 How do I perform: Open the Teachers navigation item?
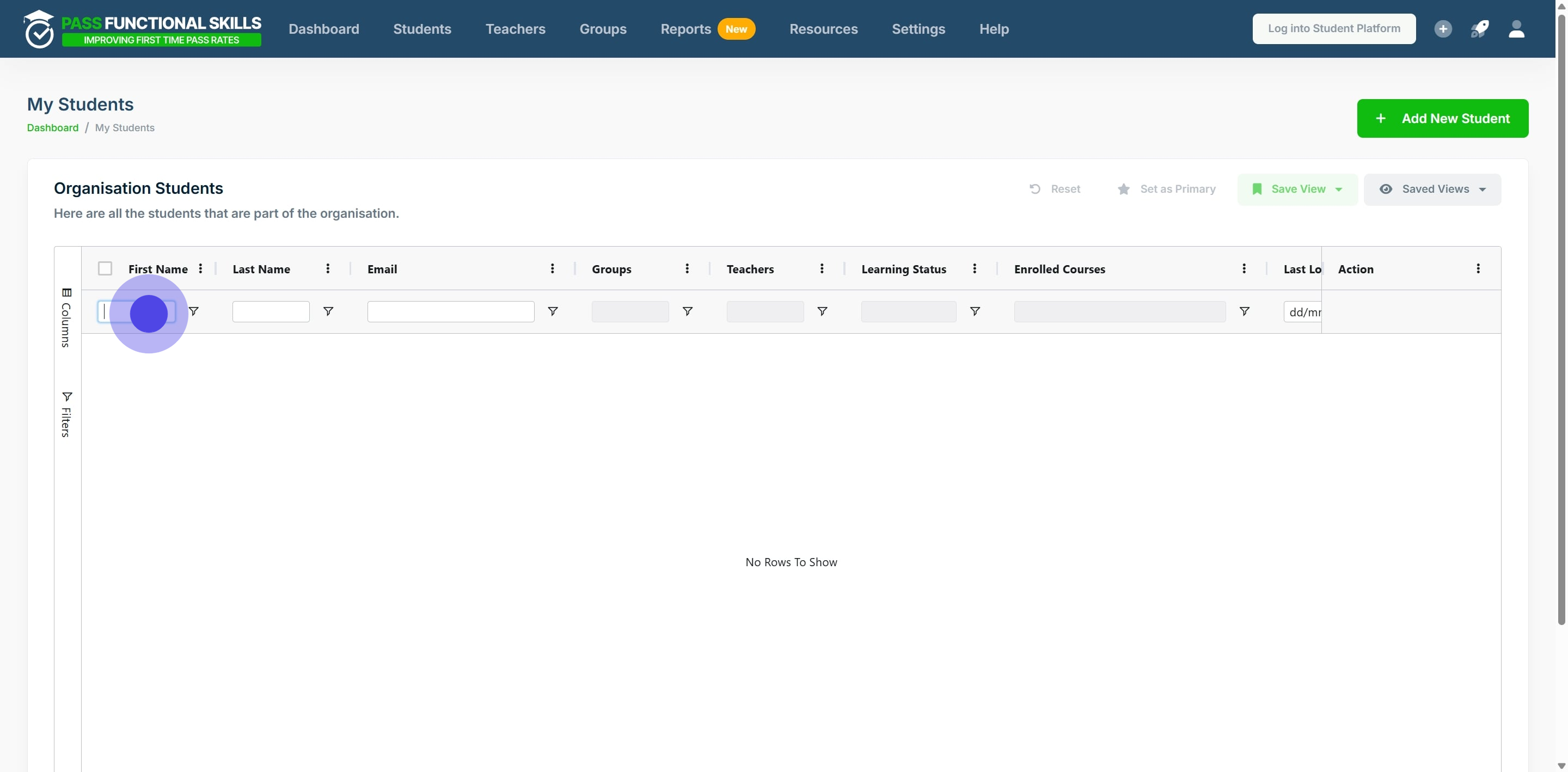[515, 29]
